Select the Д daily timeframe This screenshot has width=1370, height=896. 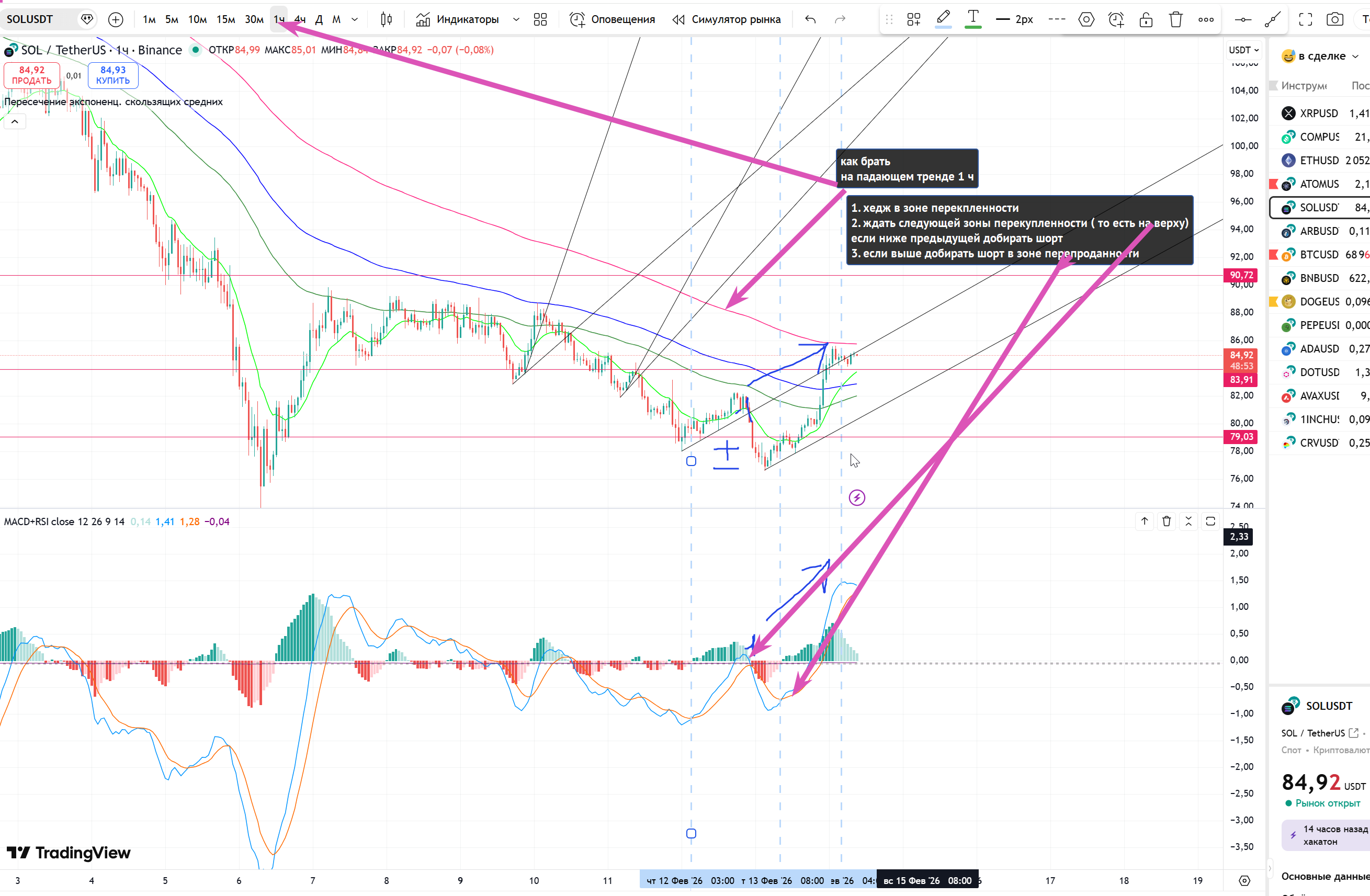click(319, 19)
